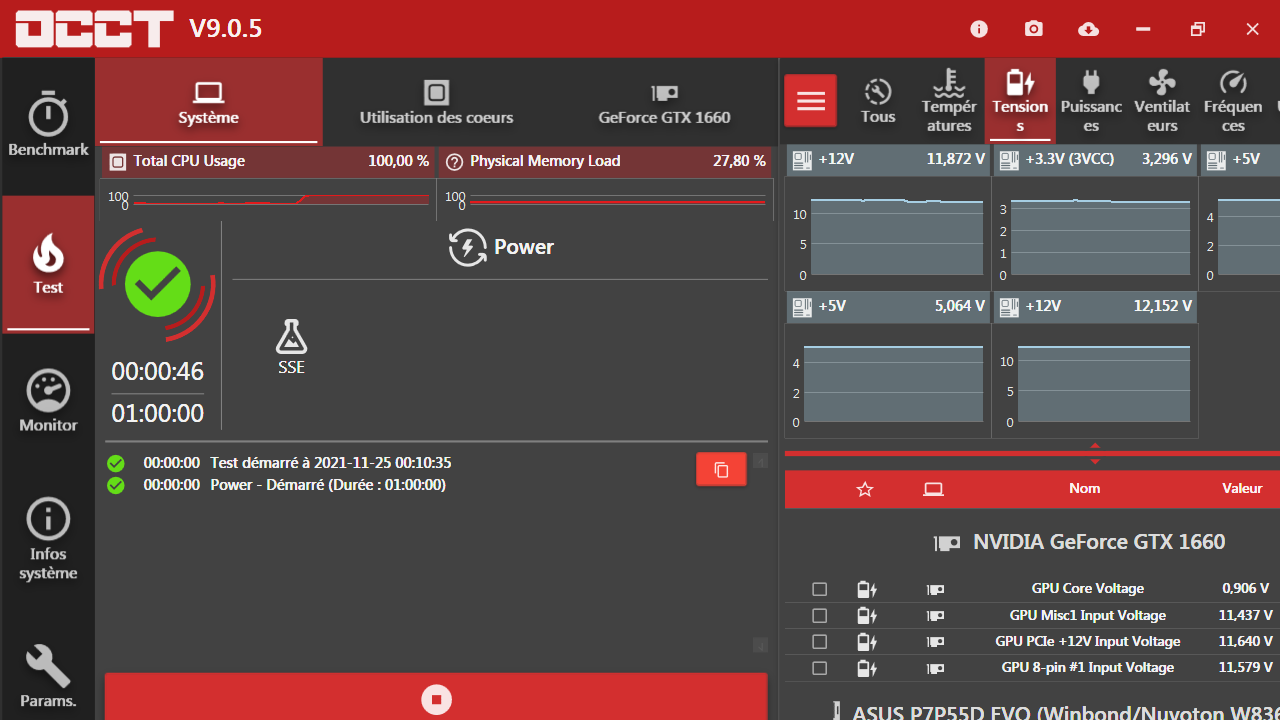1280x720 pixels.
Task: Select the log entry 'Test démarré à 2021-11-25 00:10:35'
Action: [331, 463]
